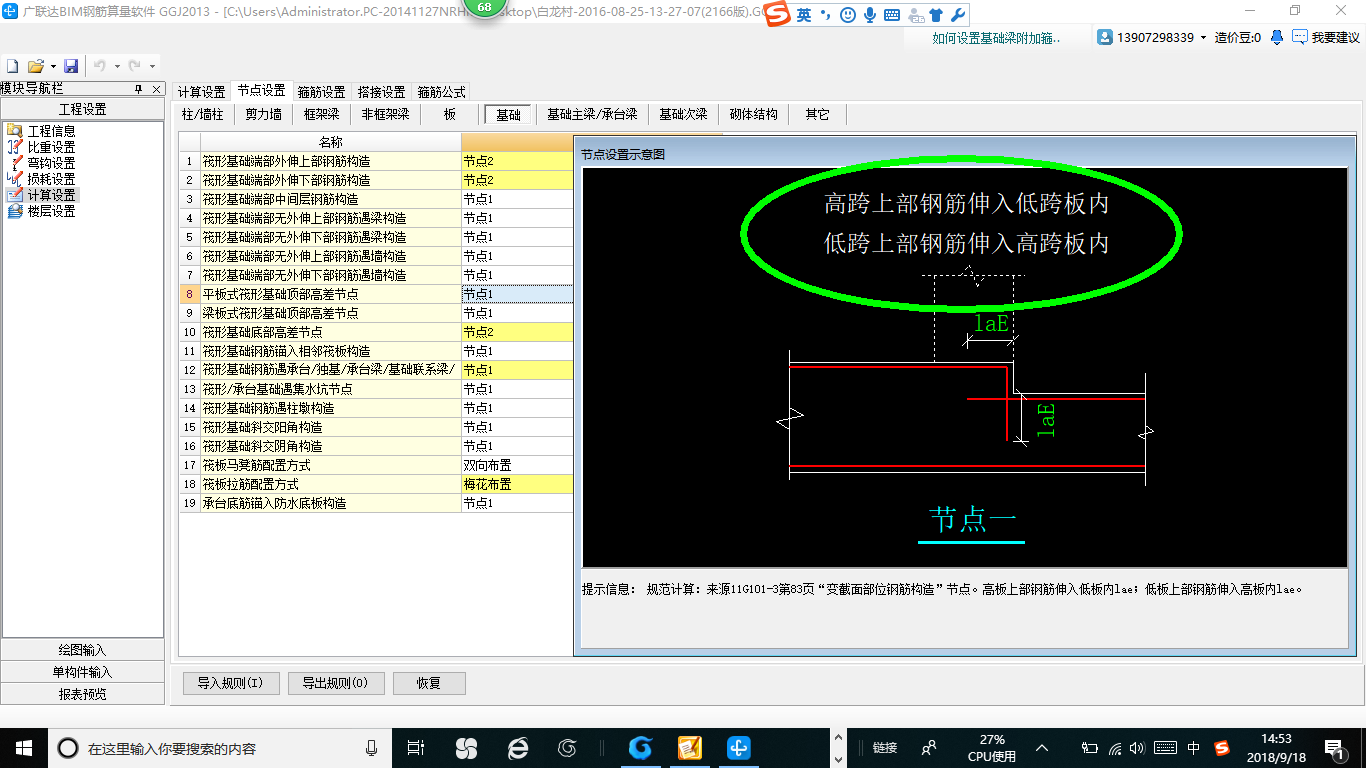
Task: Select the 柱/墙柱 component category
Action: [x=203, y=115]
